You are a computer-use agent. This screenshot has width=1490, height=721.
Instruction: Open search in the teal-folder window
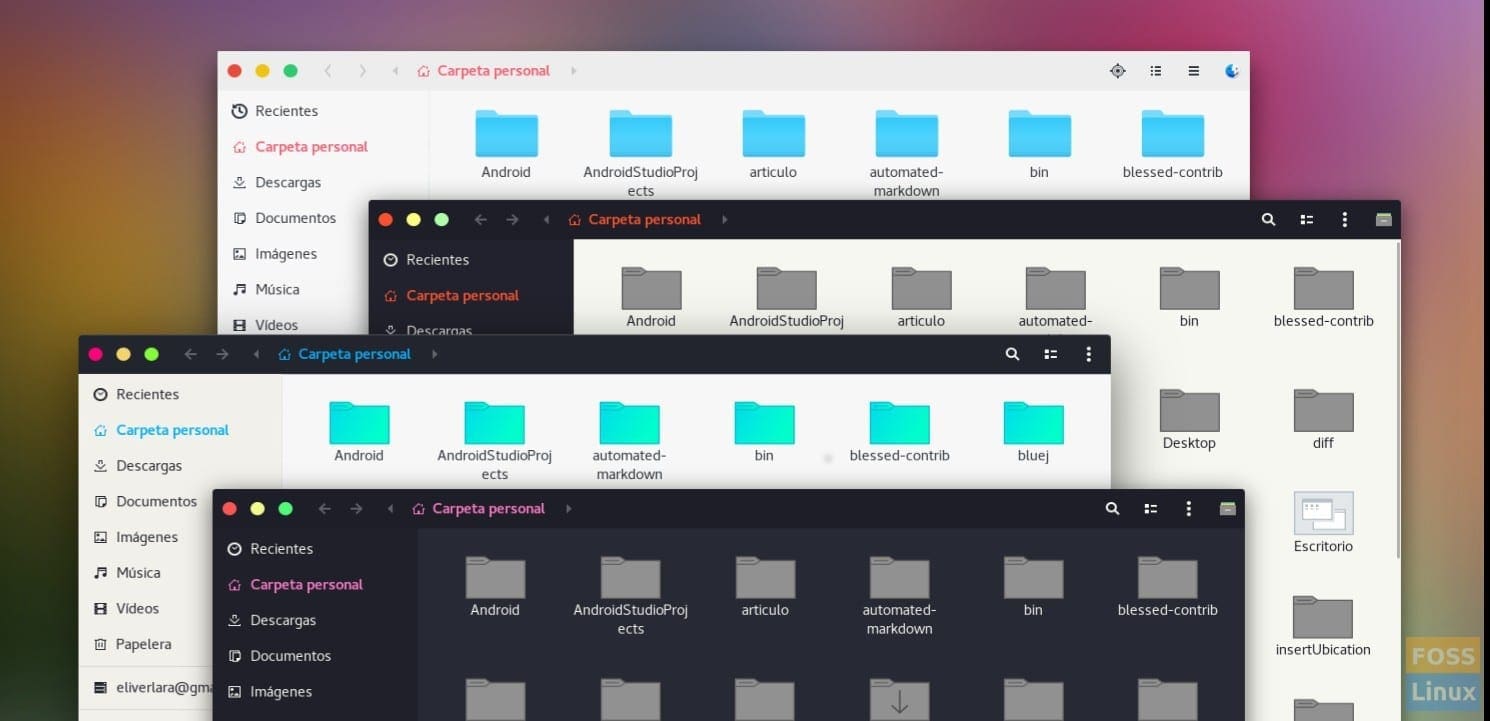[1012, 354]
